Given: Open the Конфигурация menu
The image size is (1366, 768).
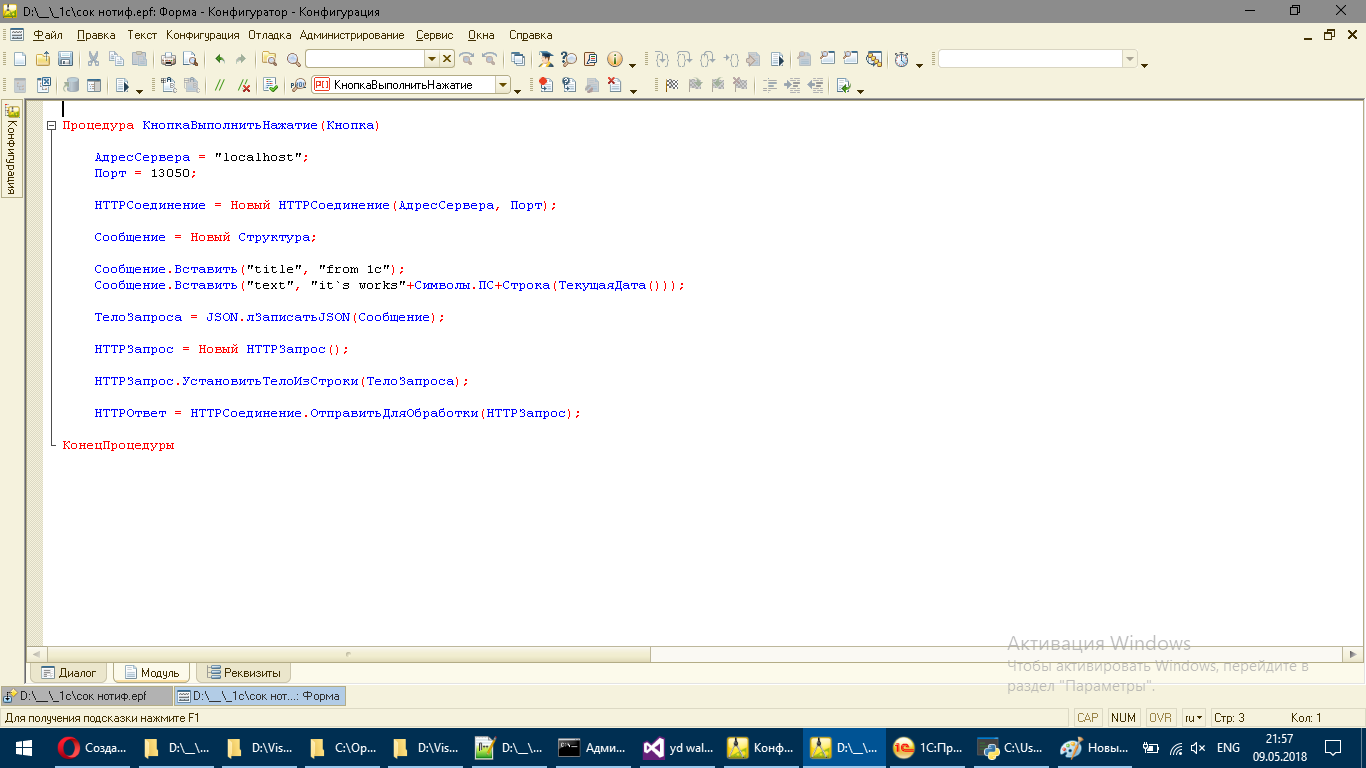Looking at the screenshot, I should [203, 34].
